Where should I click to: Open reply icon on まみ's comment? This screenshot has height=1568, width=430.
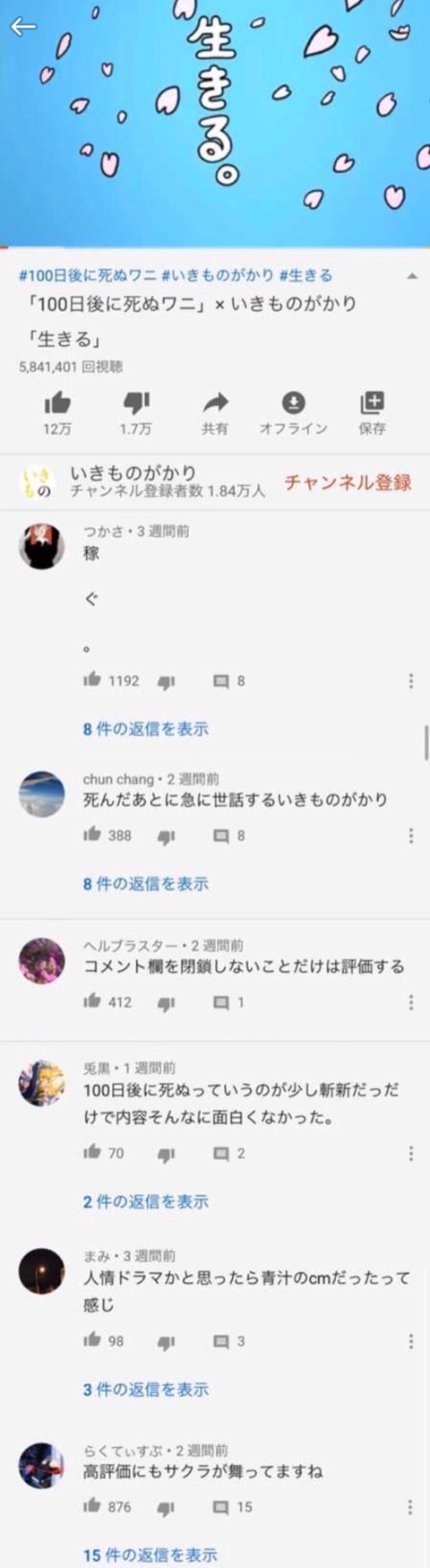click(x=220, y=1341)
